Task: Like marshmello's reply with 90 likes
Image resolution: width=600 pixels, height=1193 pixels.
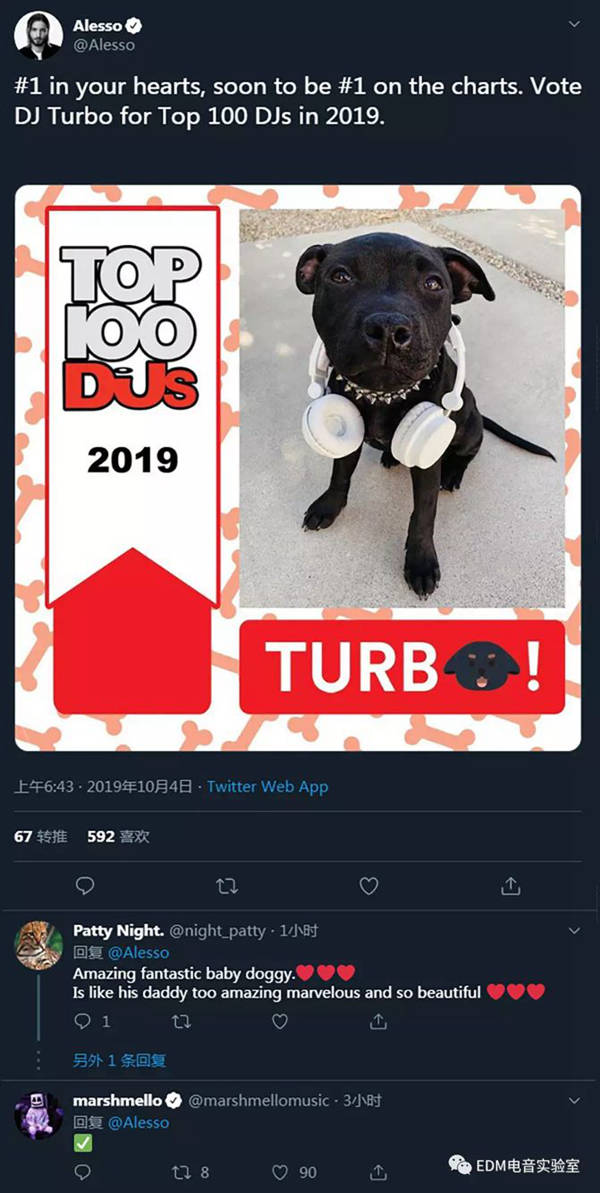Action: click(297, 1172)
